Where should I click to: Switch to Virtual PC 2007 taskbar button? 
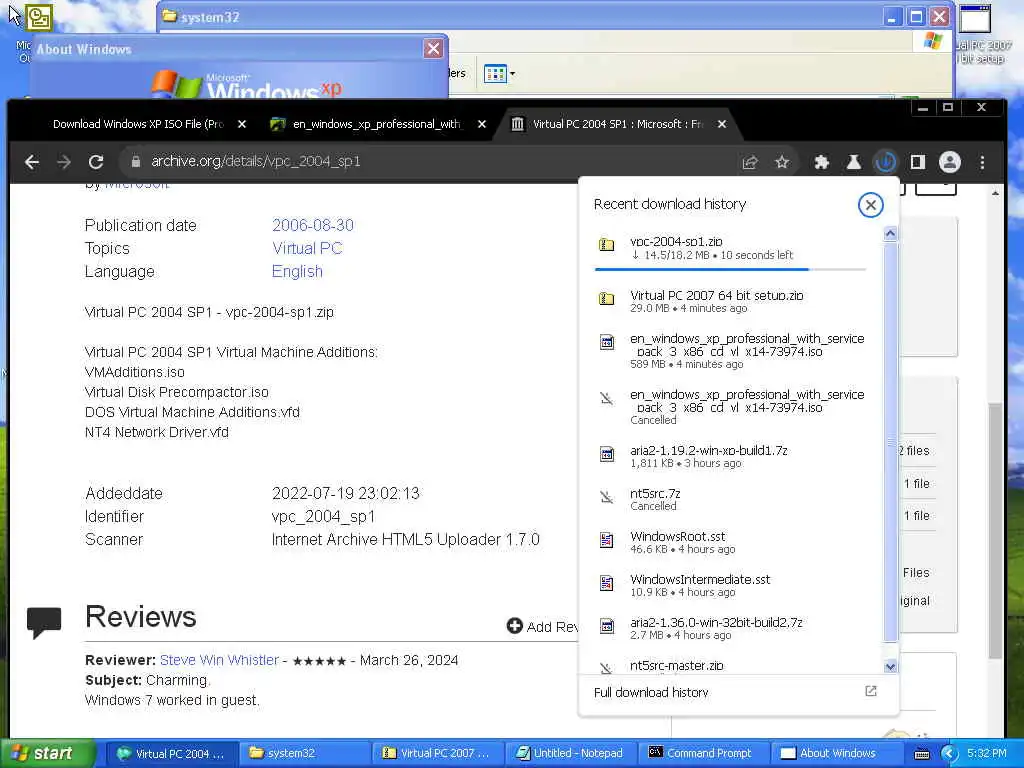point(436,754)
